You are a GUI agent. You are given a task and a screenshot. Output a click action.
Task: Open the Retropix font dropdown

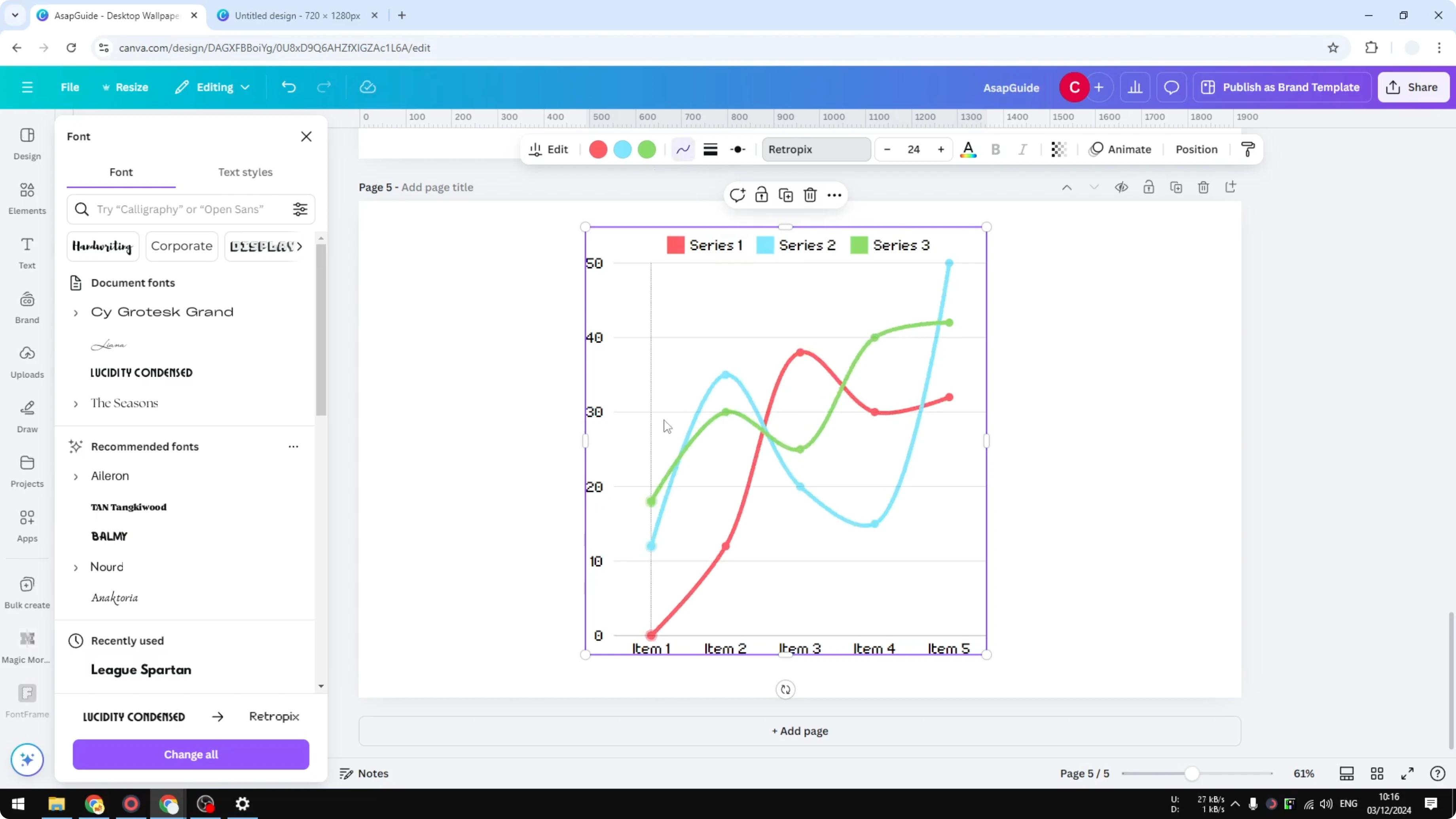(x=816, y=149)
